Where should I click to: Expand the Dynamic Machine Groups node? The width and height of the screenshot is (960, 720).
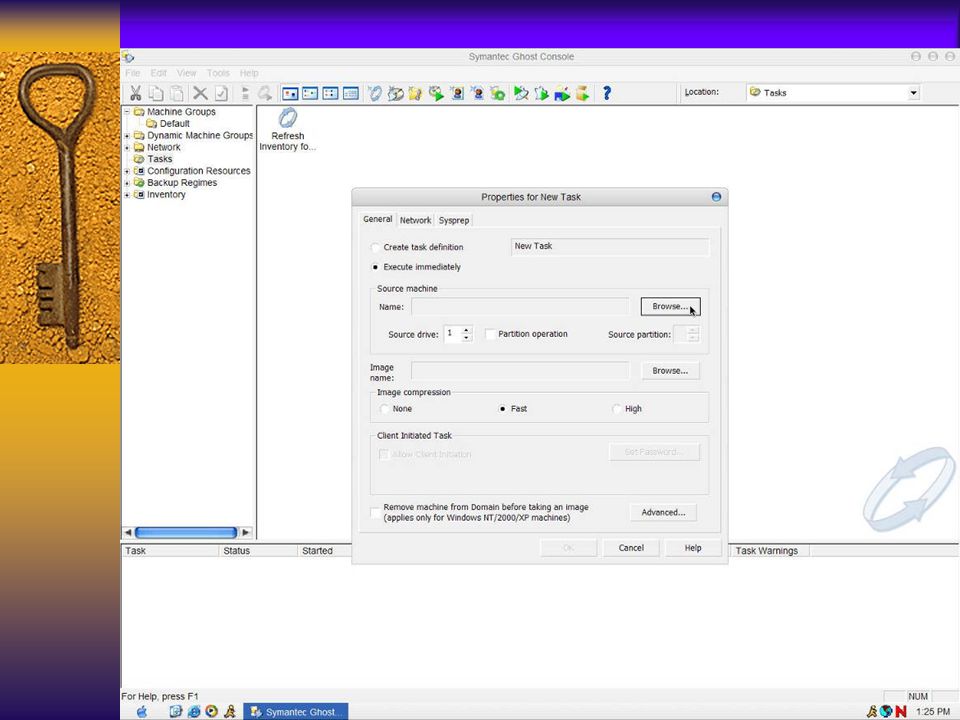tap(127, 135)
